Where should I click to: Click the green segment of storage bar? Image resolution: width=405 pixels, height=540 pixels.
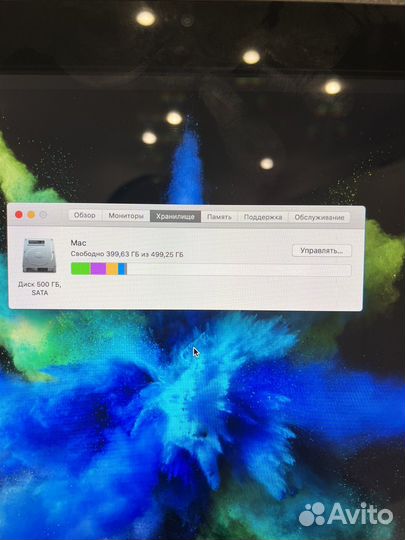coord(81,269)
